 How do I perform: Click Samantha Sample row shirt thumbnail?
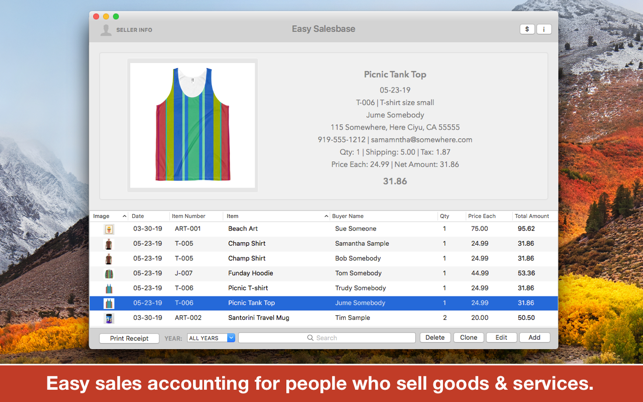(x=109, y=244)
